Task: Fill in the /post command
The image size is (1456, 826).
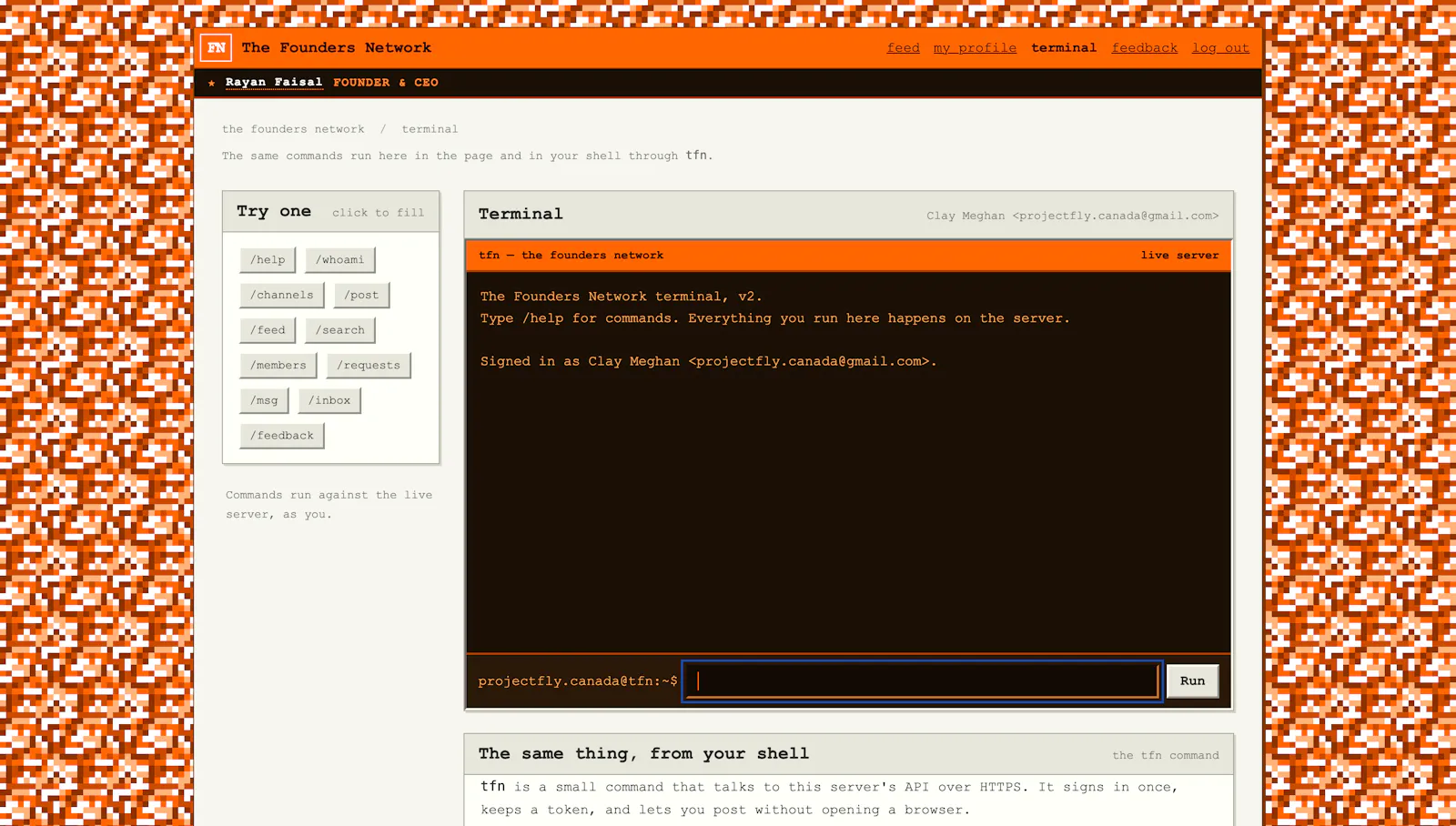Action: click(x=361, y=295)
